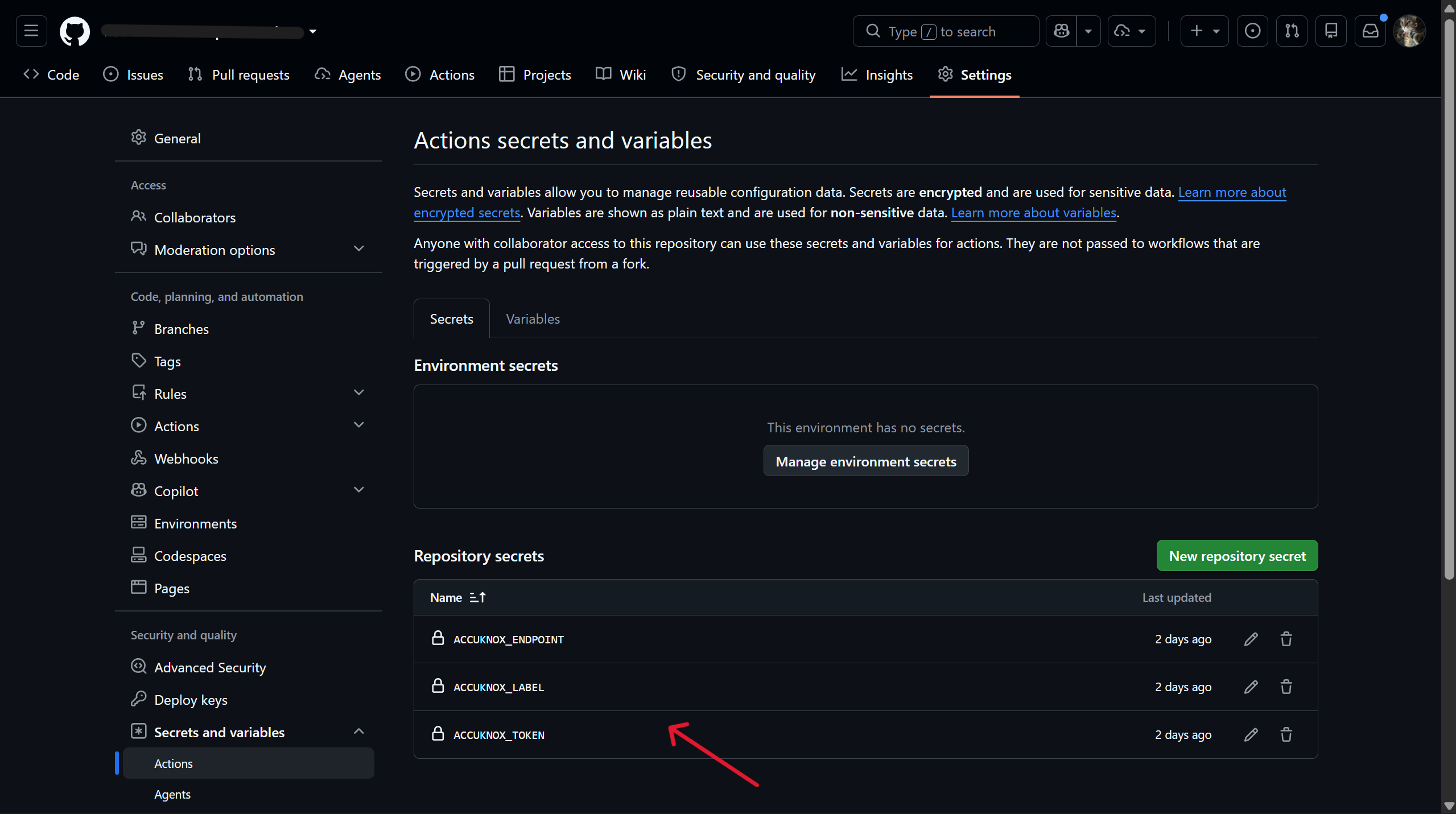This screenshot has height=814, width=1456.
Task: Open the Security and quality tab
Action: (x=744, y=75)
